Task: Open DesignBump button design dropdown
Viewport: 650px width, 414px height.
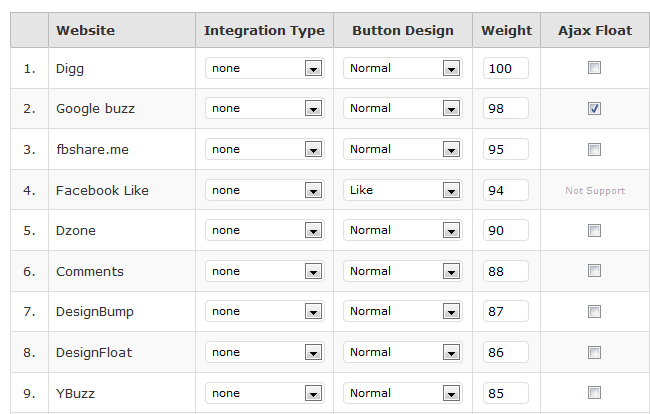Action: point(403,311)
